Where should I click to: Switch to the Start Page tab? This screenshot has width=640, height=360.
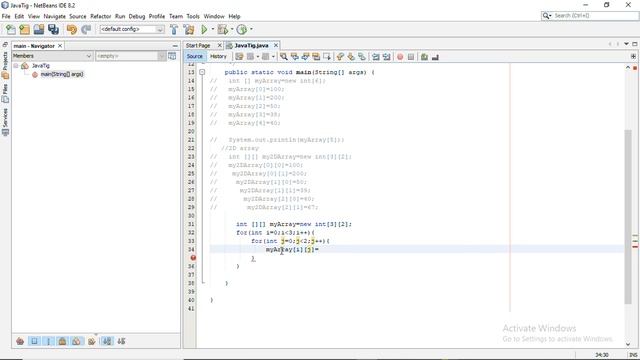(198, 45)
